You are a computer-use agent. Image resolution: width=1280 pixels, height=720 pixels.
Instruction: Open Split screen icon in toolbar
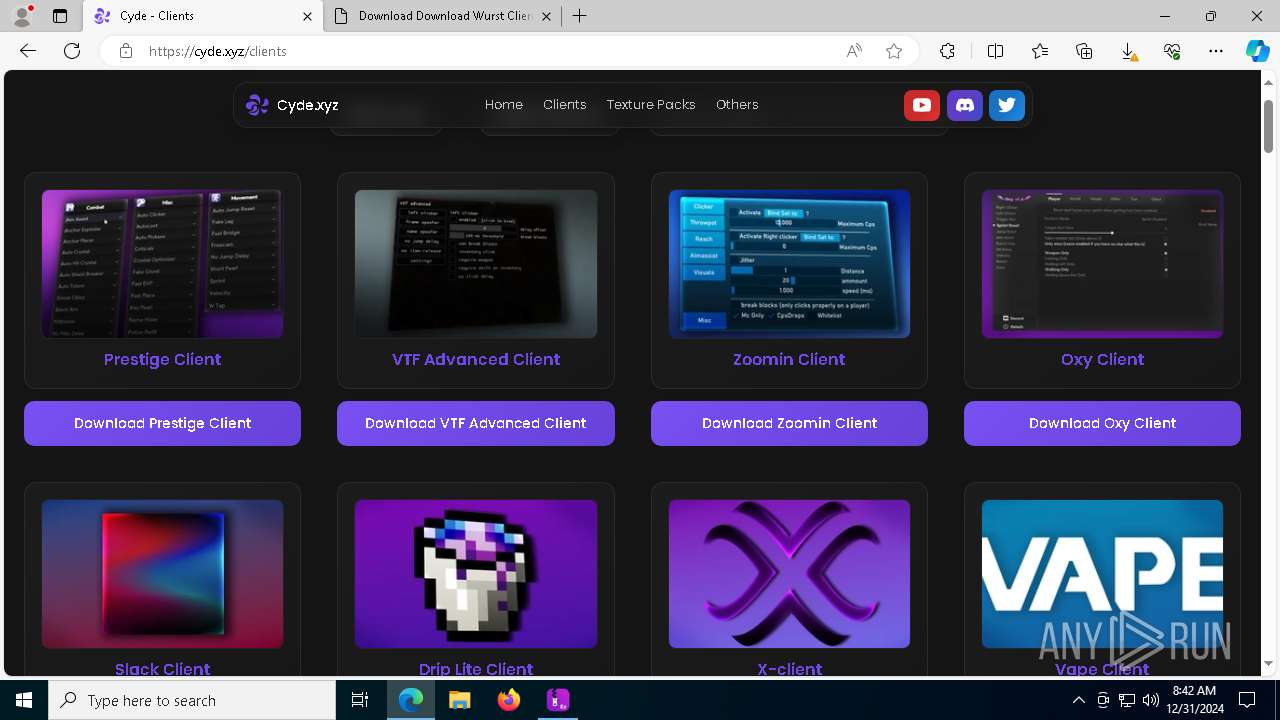point(995,51)
